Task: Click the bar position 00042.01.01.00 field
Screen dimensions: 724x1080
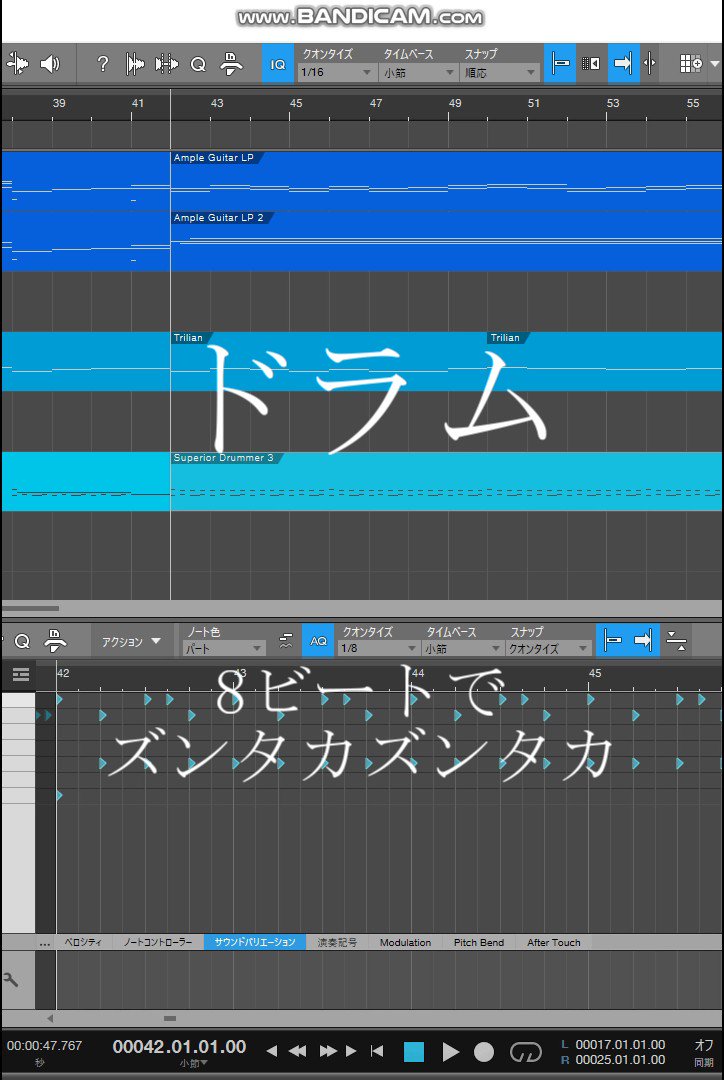Action: coord(179,1047)
